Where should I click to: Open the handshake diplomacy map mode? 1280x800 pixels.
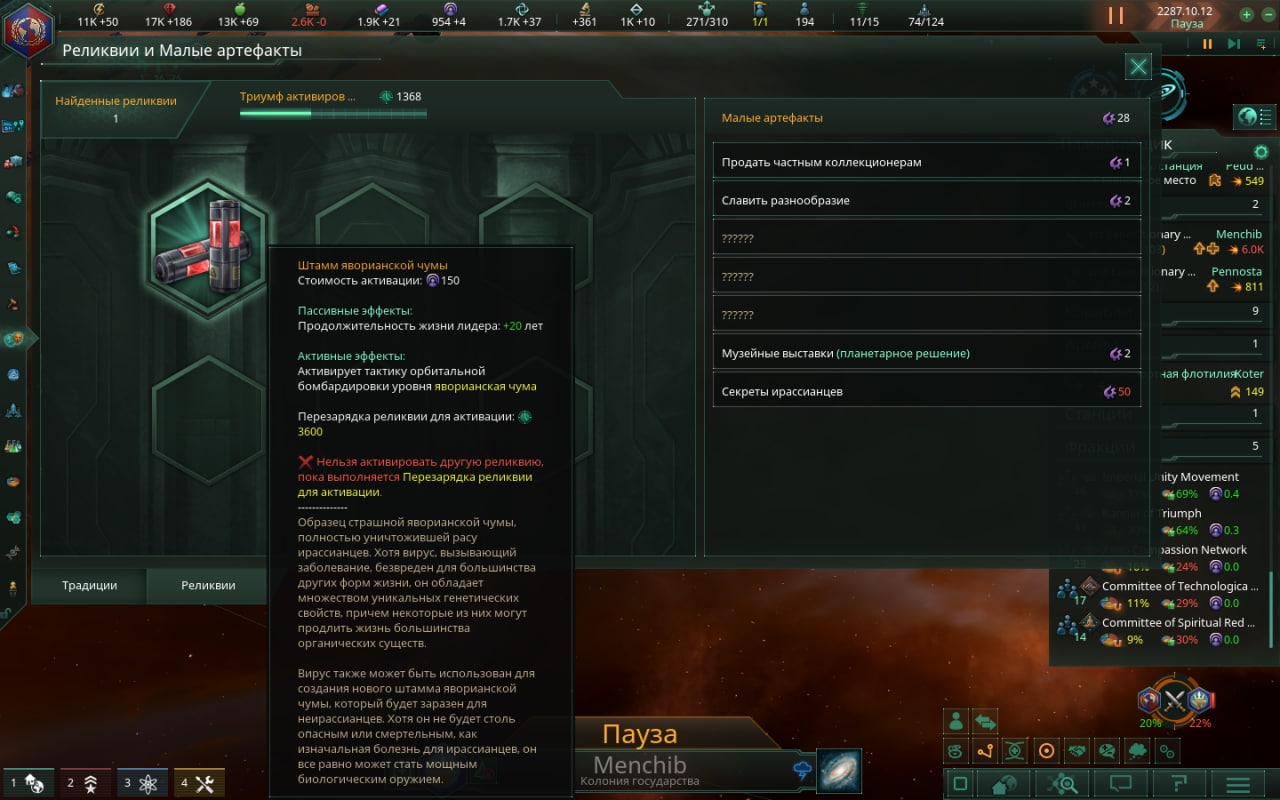(1077, 750)
